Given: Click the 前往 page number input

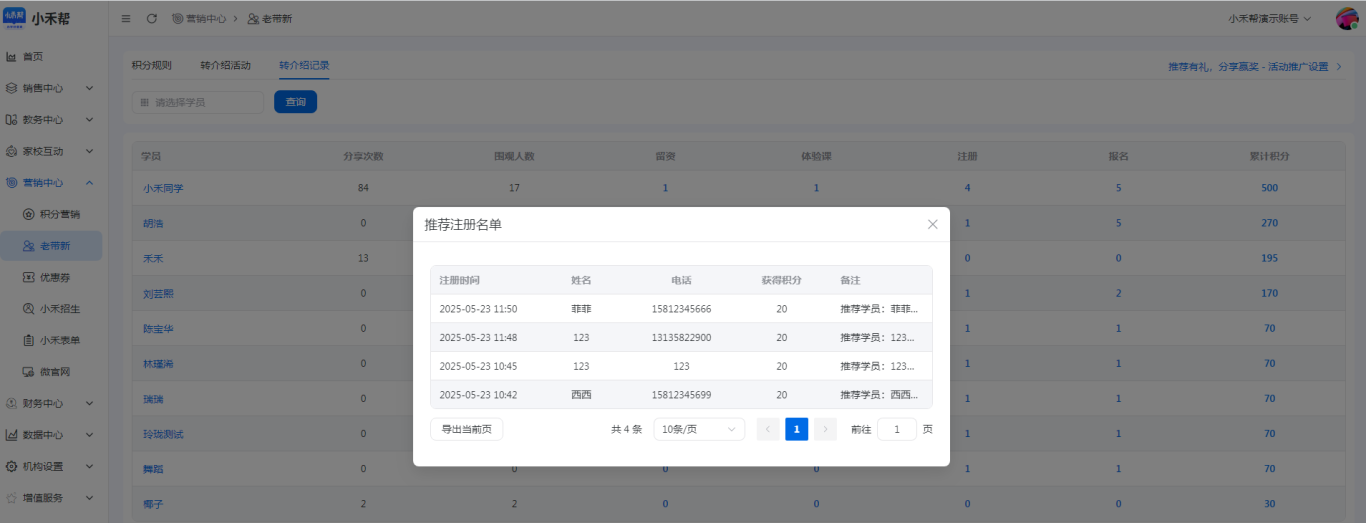Looking at the screenshot, I should coord(897,429).
